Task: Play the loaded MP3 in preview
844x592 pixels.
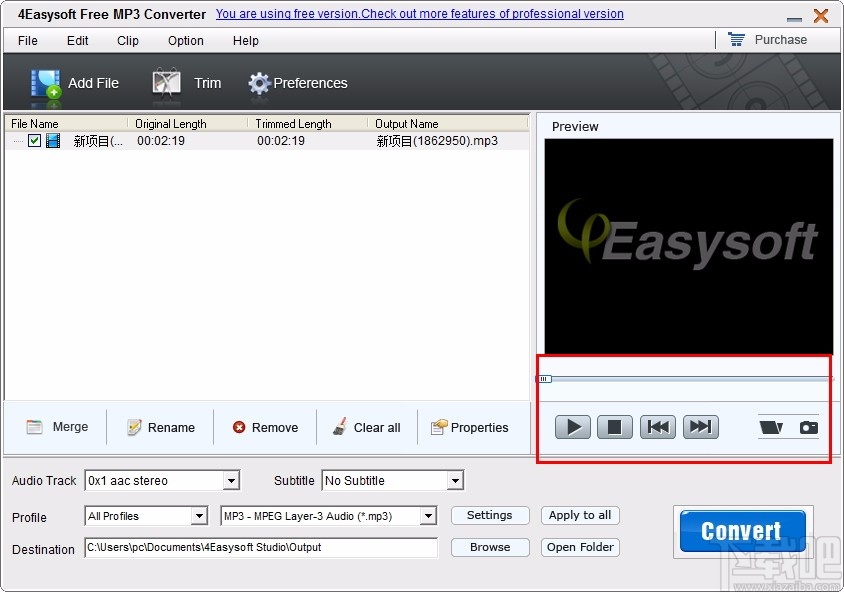Action: point(572,426)
